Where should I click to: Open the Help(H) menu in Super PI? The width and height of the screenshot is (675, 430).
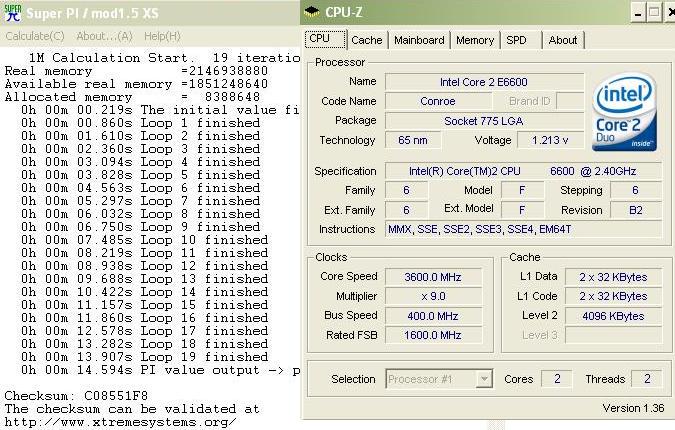162,36
